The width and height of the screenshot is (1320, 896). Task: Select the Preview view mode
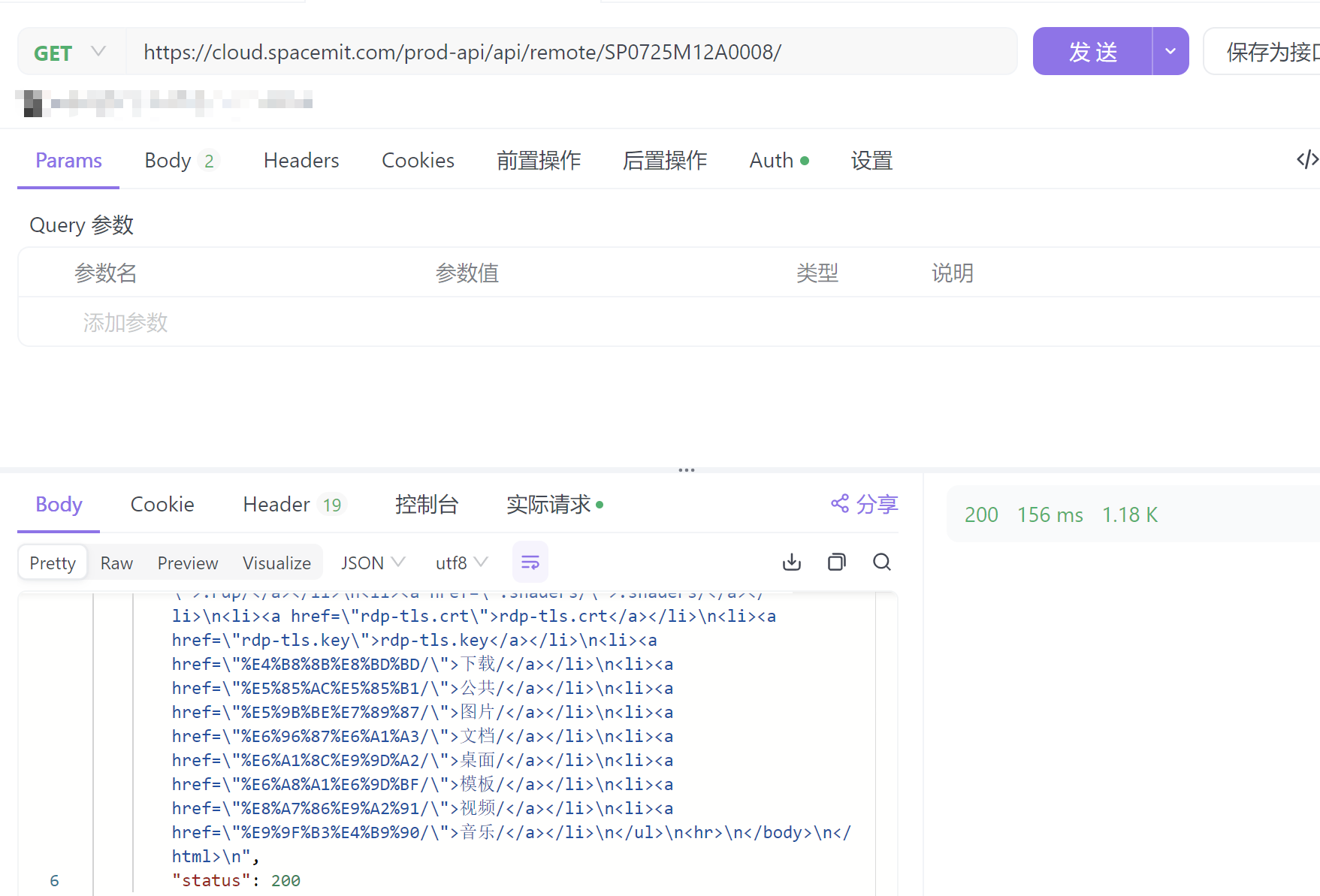point(188,563)
